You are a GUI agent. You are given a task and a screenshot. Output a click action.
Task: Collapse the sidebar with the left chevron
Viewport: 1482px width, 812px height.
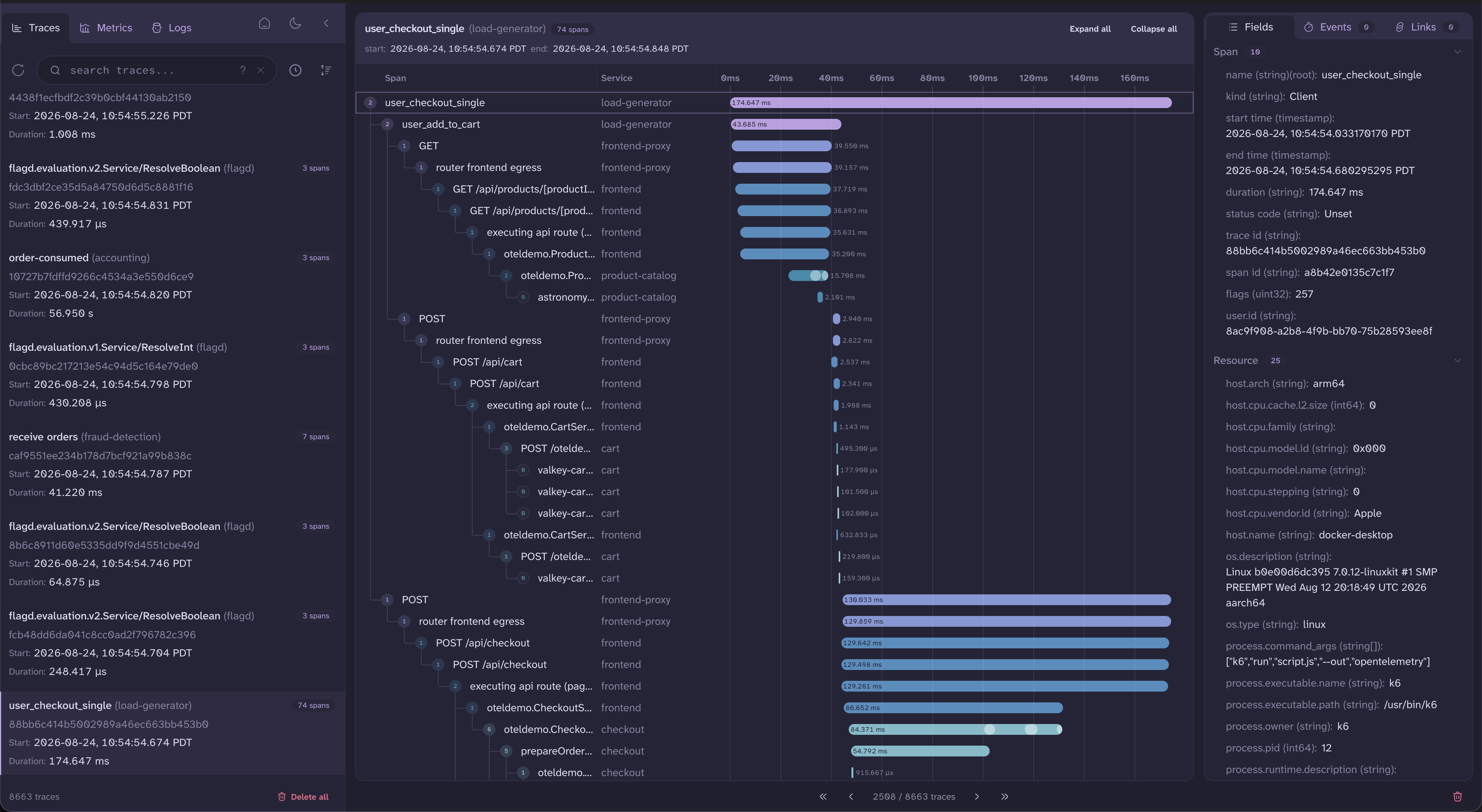[326, 24]
